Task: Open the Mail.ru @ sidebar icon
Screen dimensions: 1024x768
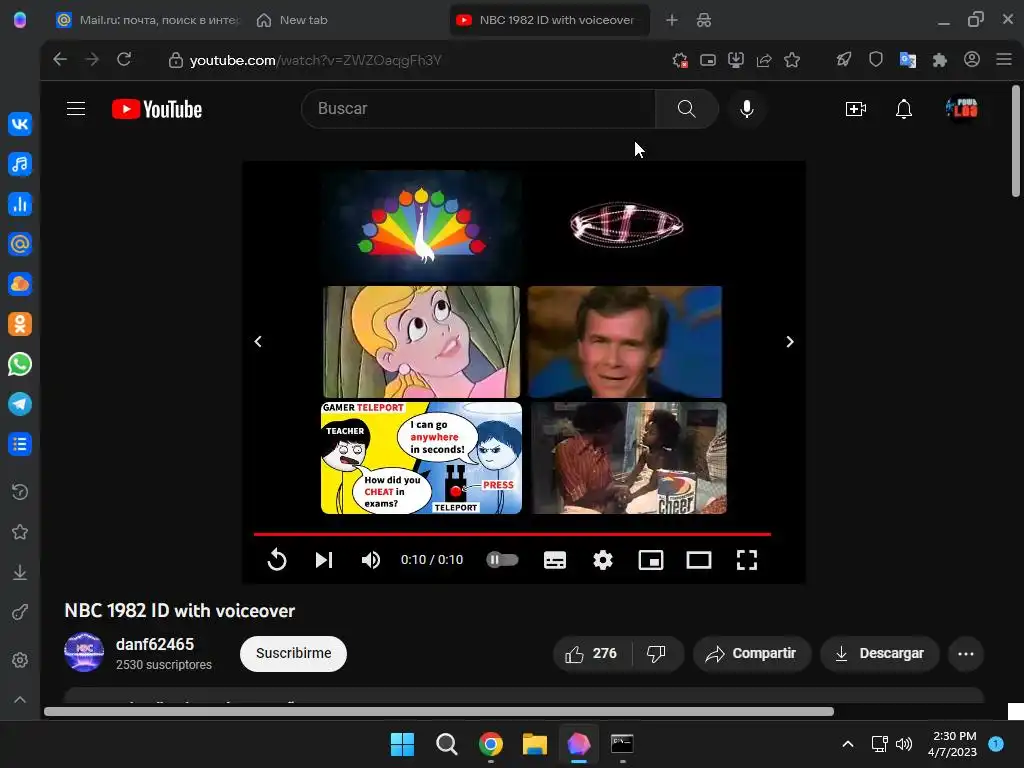Action: [20, 244]
